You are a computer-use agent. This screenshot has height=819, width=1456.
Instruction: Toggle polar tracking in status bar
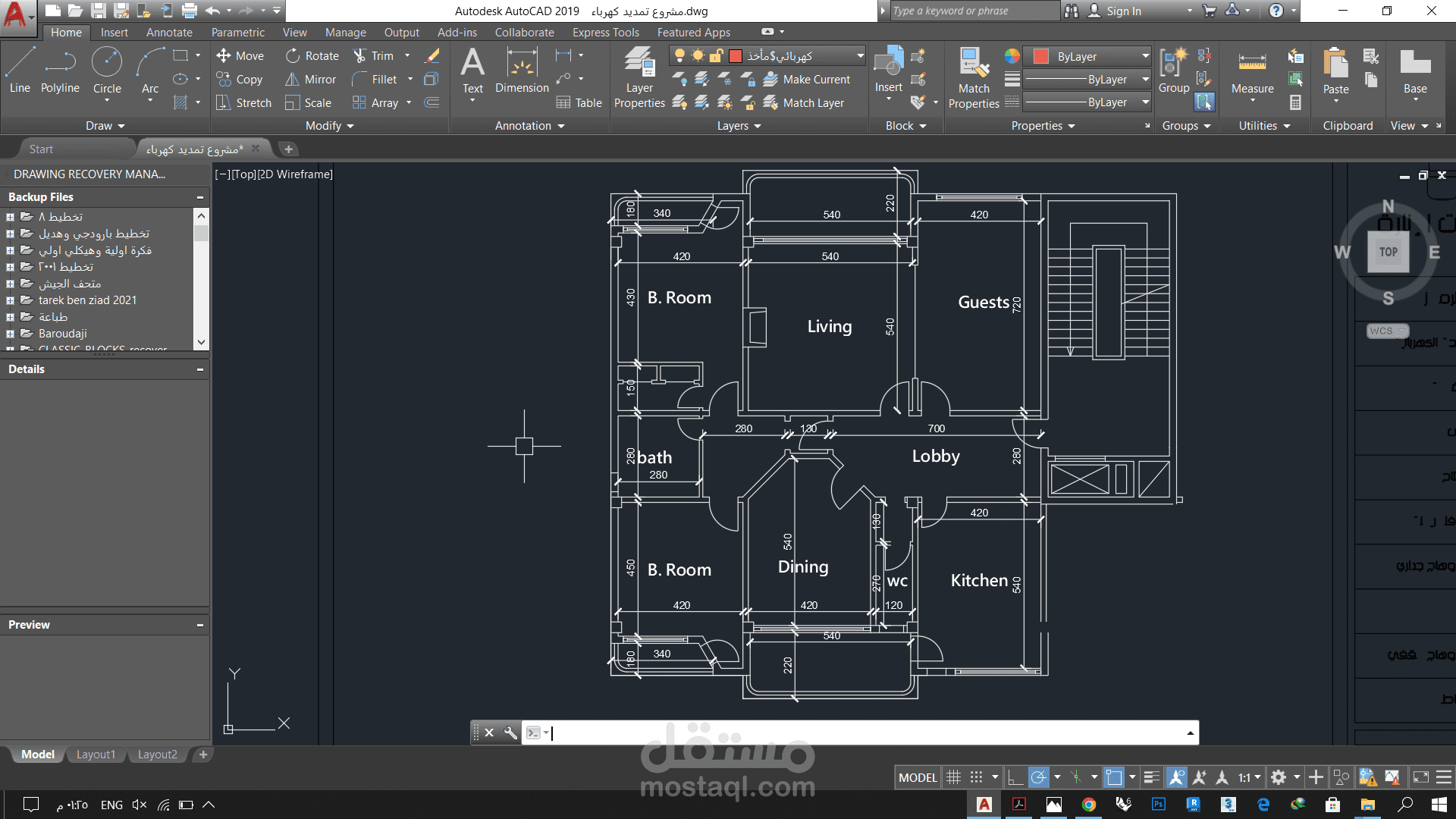point(1038,777)
